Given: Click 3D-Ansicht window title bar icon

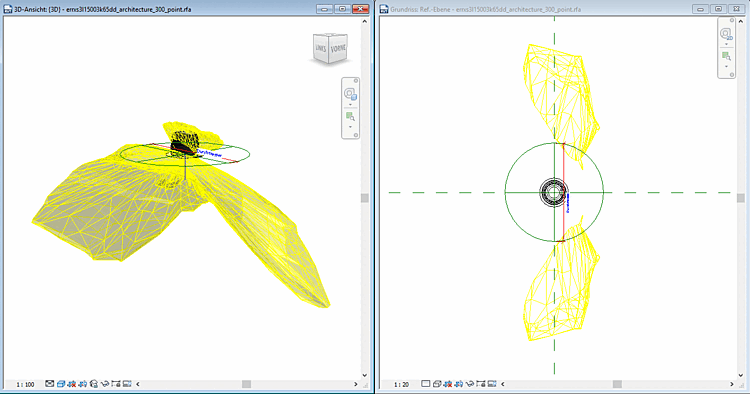Looking at the screenshot, I should [8, 9].
